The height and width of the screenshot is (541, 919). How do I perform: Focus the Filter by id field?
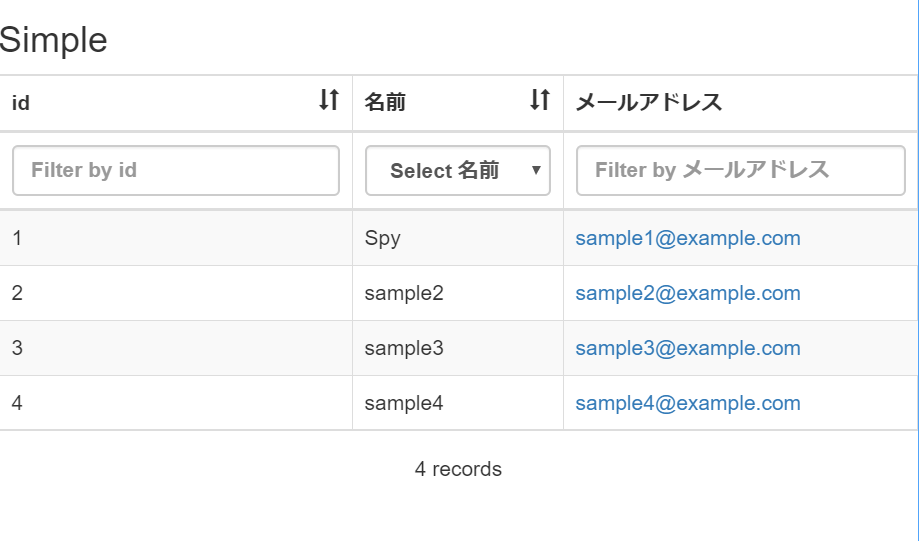point(176,171)
